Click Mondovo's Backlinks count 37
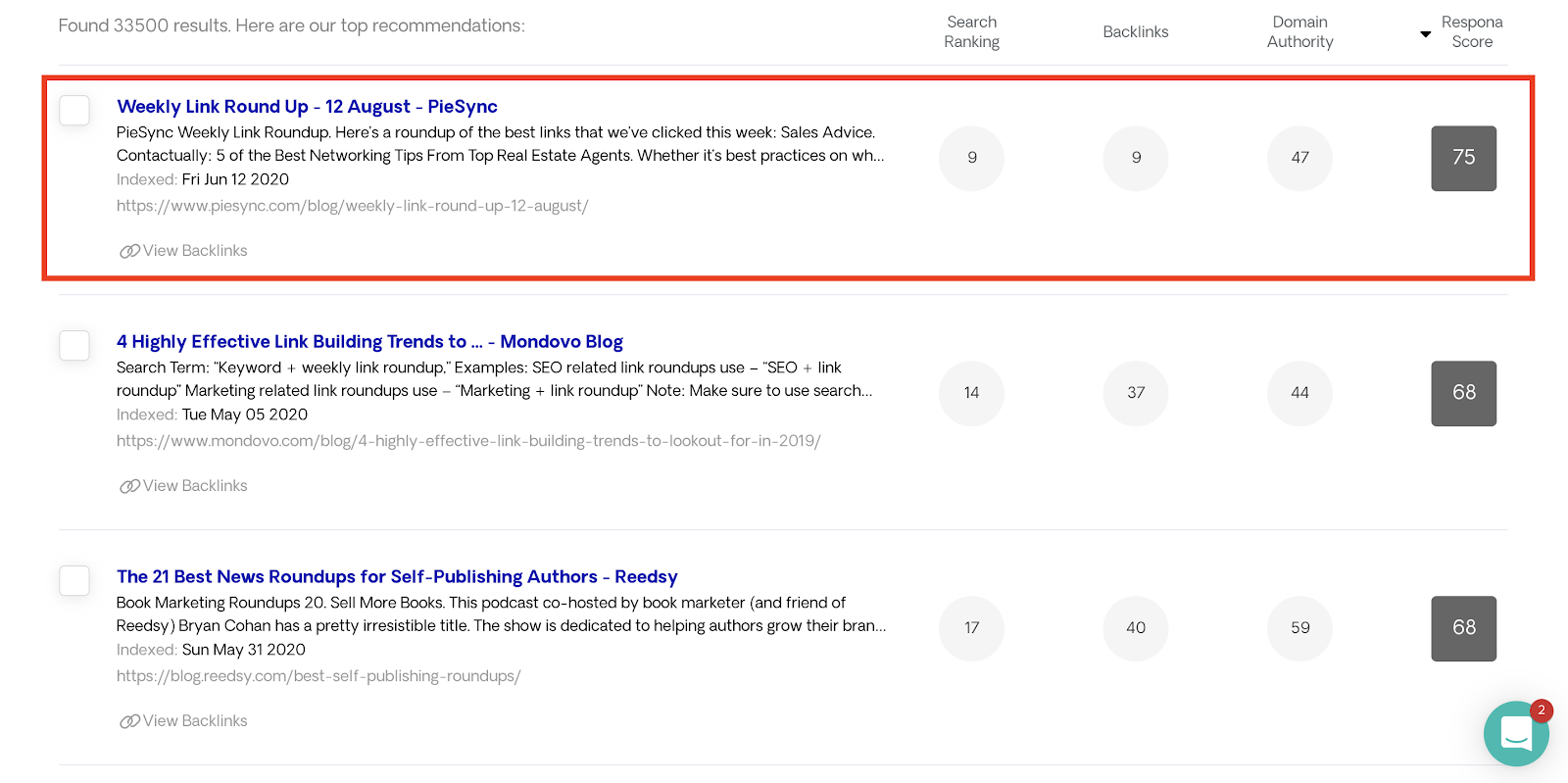The height and width of the screenshot is (783, 1568). click(1136, 393)
